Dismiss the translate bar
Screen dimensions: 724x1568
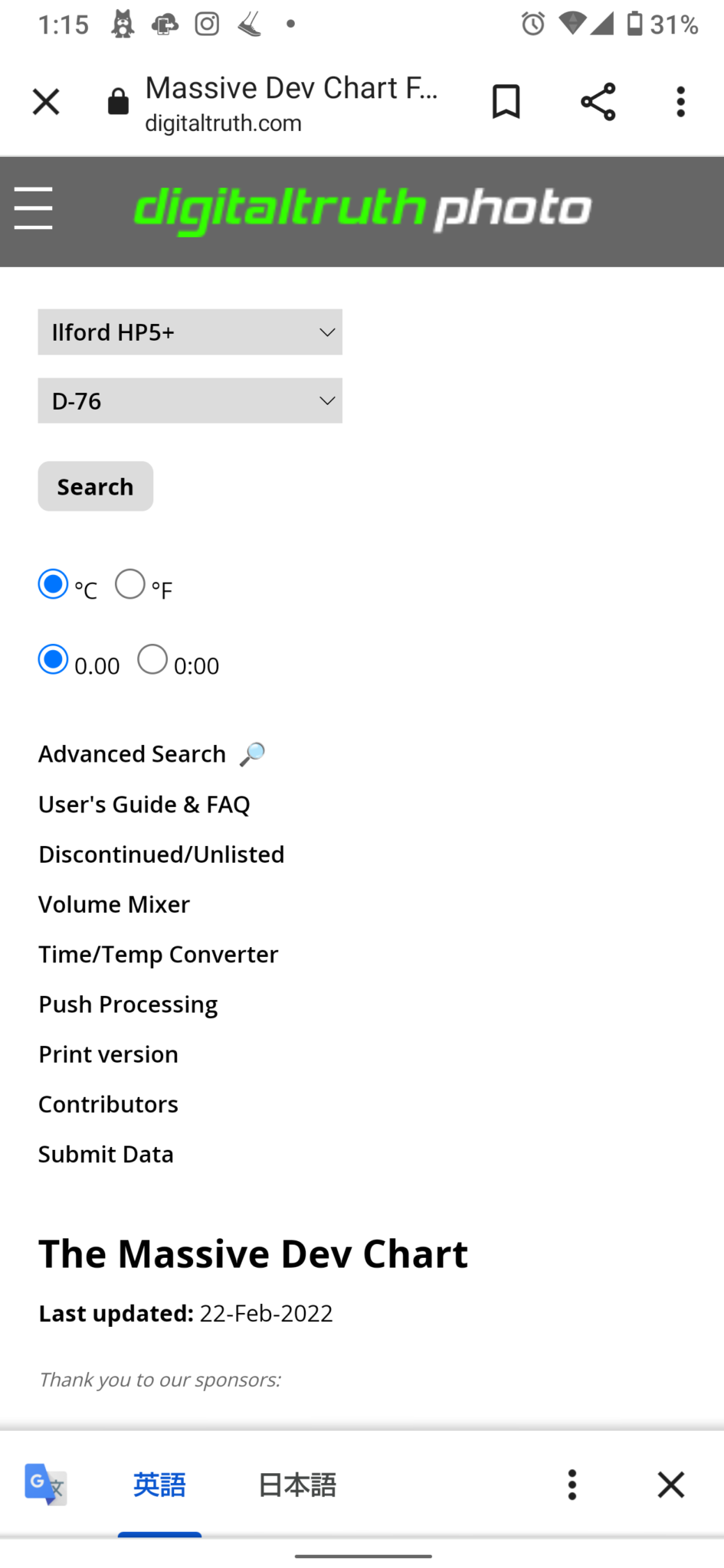click(x=670, y=1485)
